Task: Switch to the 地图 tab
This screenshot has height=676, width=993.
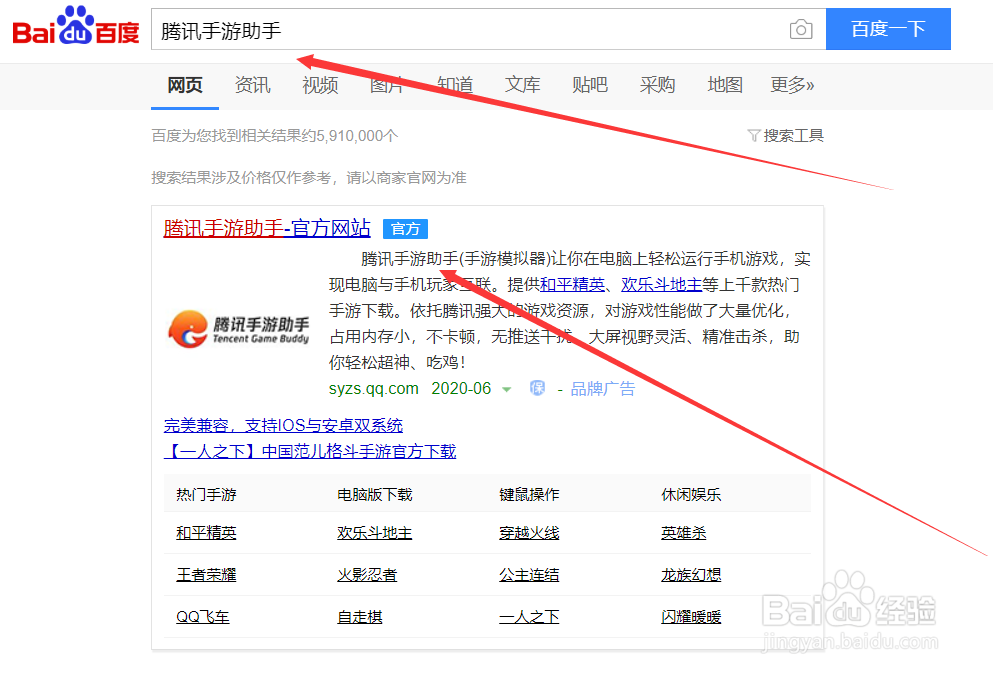Action: 724,85
